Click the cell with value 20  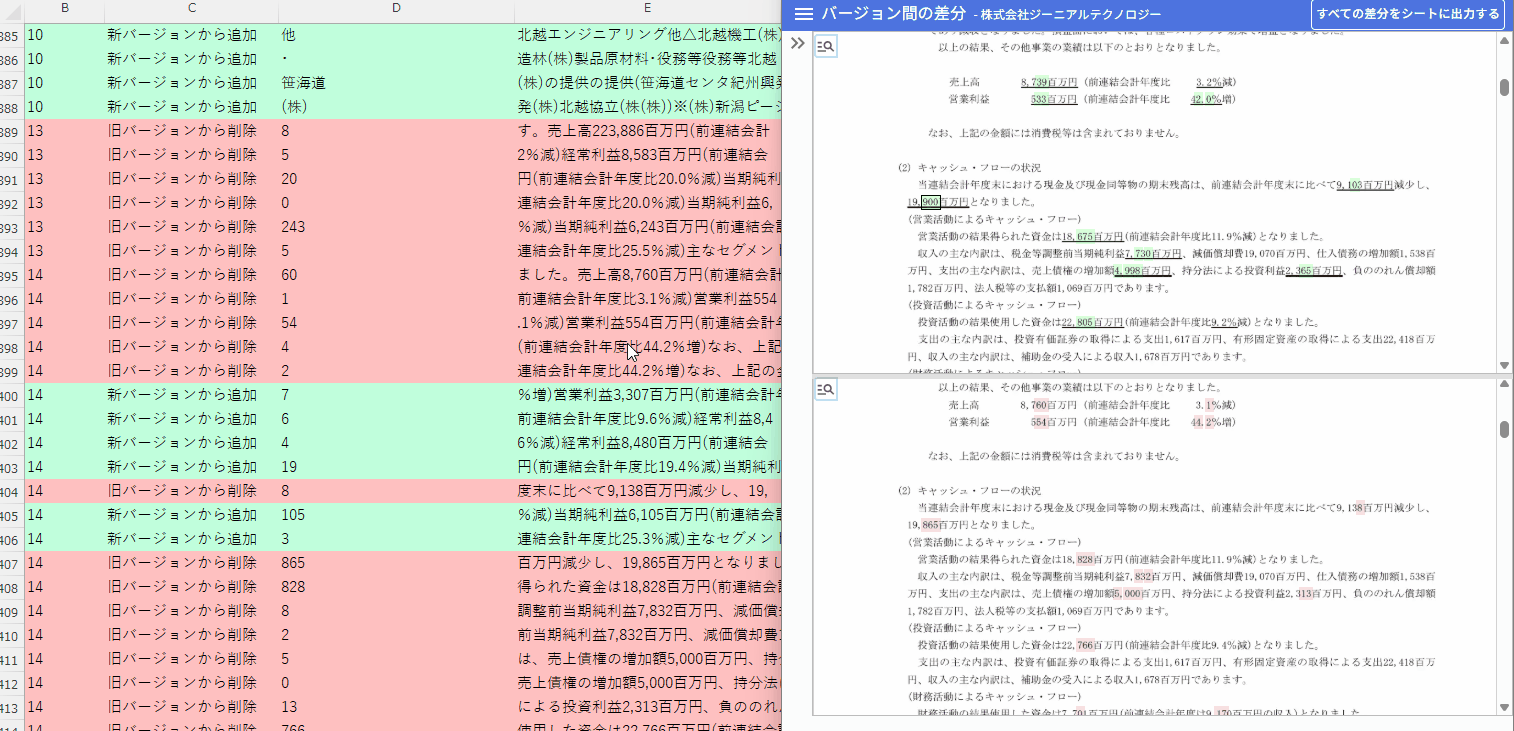[x=396, y=179]
